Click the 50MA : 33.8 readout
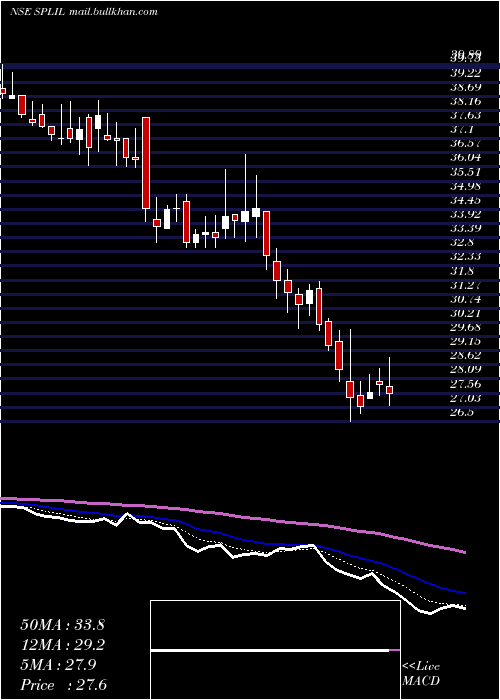Image resolution: width=500 pixels, height=700 pixels. (62, 625)
